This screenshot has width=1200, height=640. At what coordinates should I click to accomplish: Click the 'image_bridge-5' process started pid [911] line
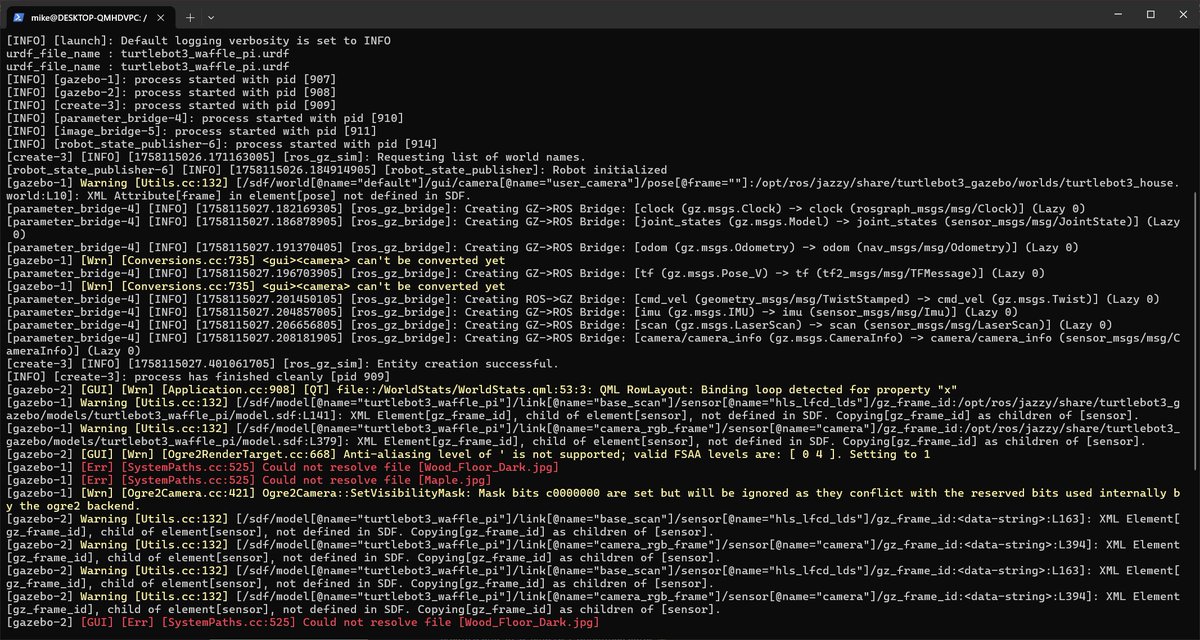click(x=191, y=131)
